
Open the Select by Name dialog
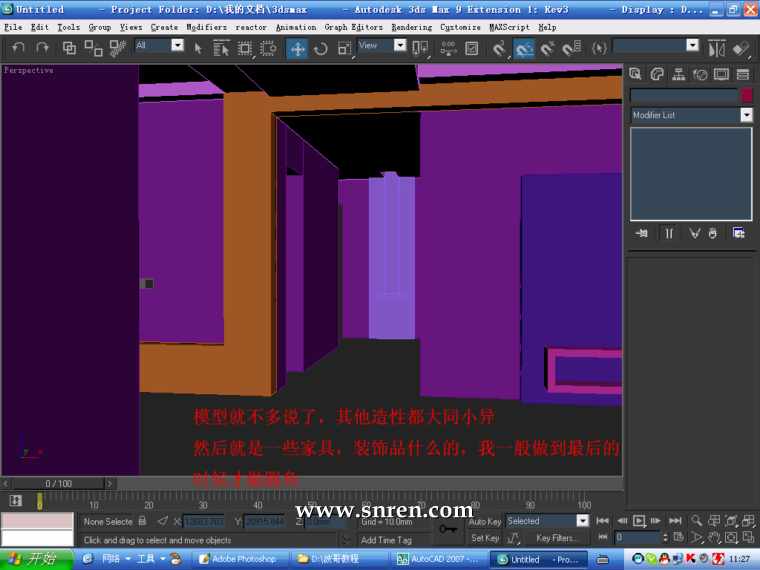221,48
